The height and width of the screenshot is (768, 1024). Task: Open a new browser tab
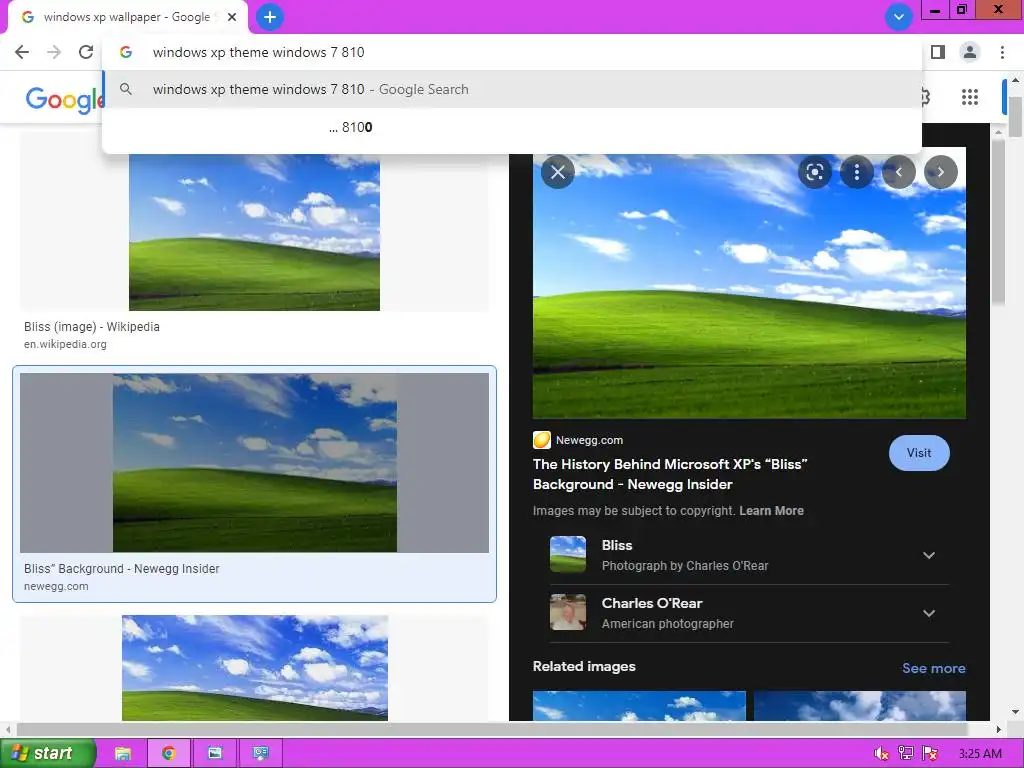click(x=270, y=17)
